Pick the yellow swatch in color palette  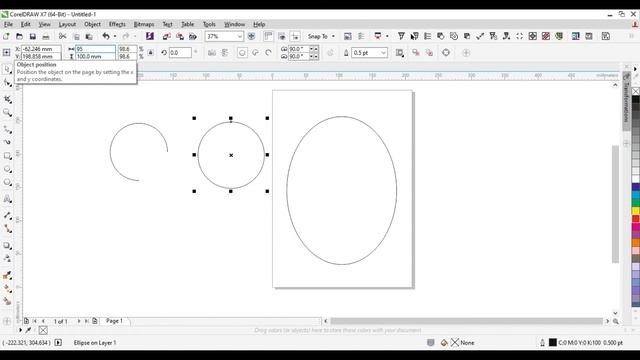pos(636,211)
